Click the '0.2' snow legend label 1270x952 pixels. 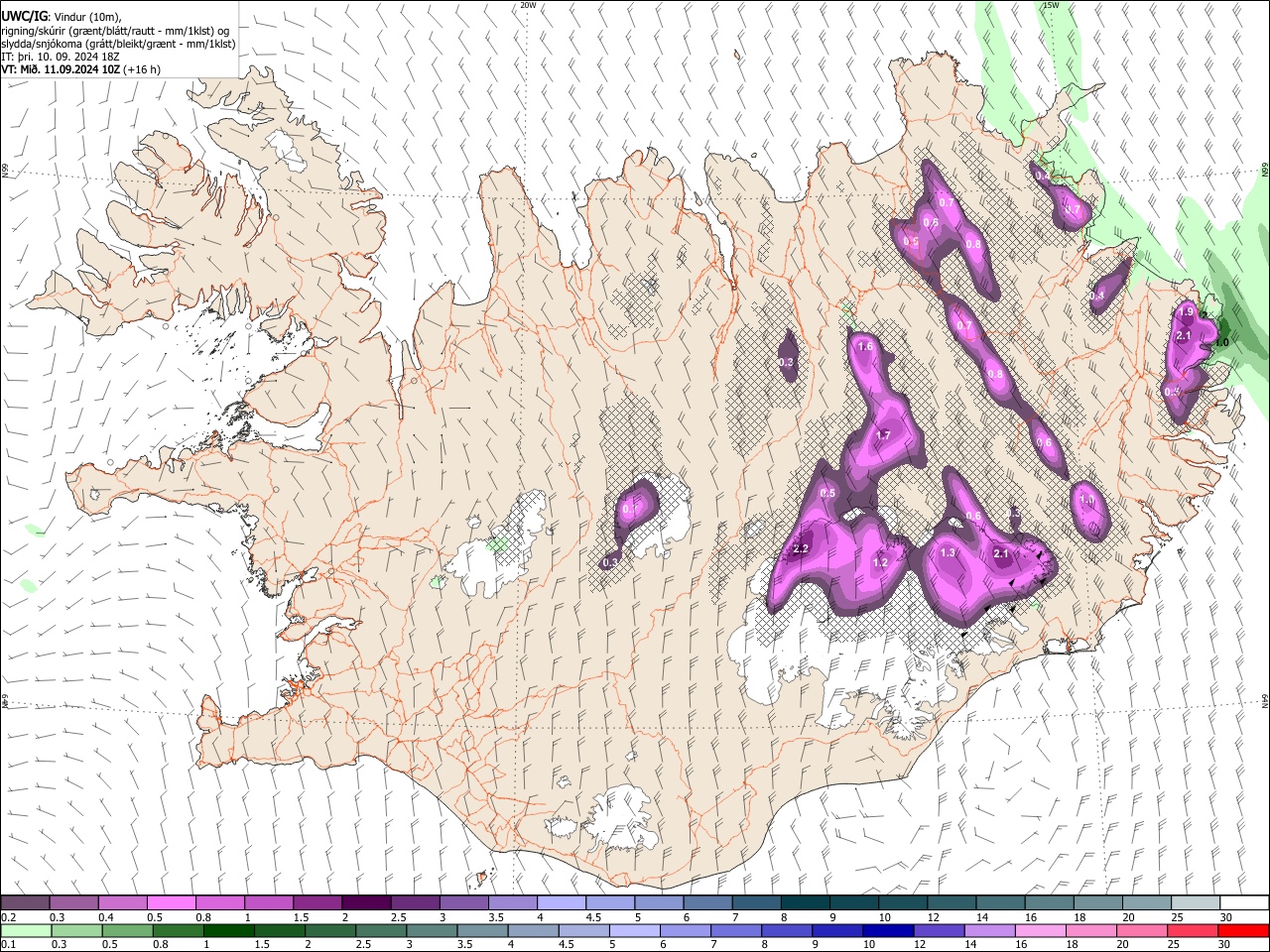pyautogui.click(x=8, y=917)
